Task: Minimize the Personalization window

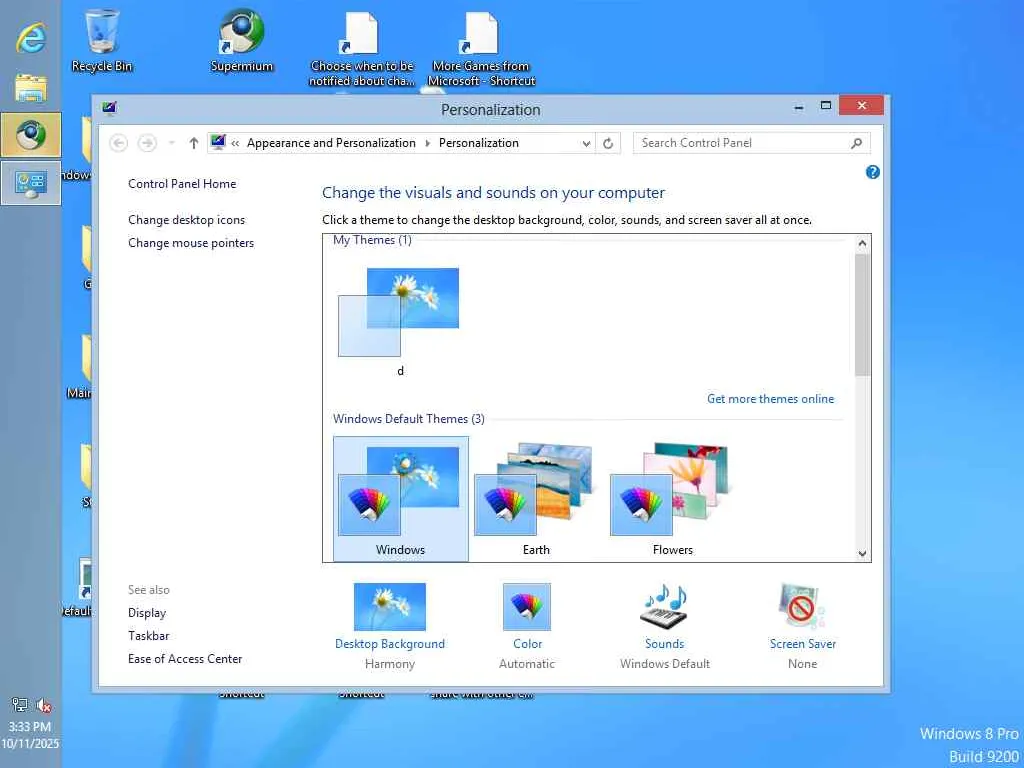Action: pyautogui.click(x=799, y=107)
